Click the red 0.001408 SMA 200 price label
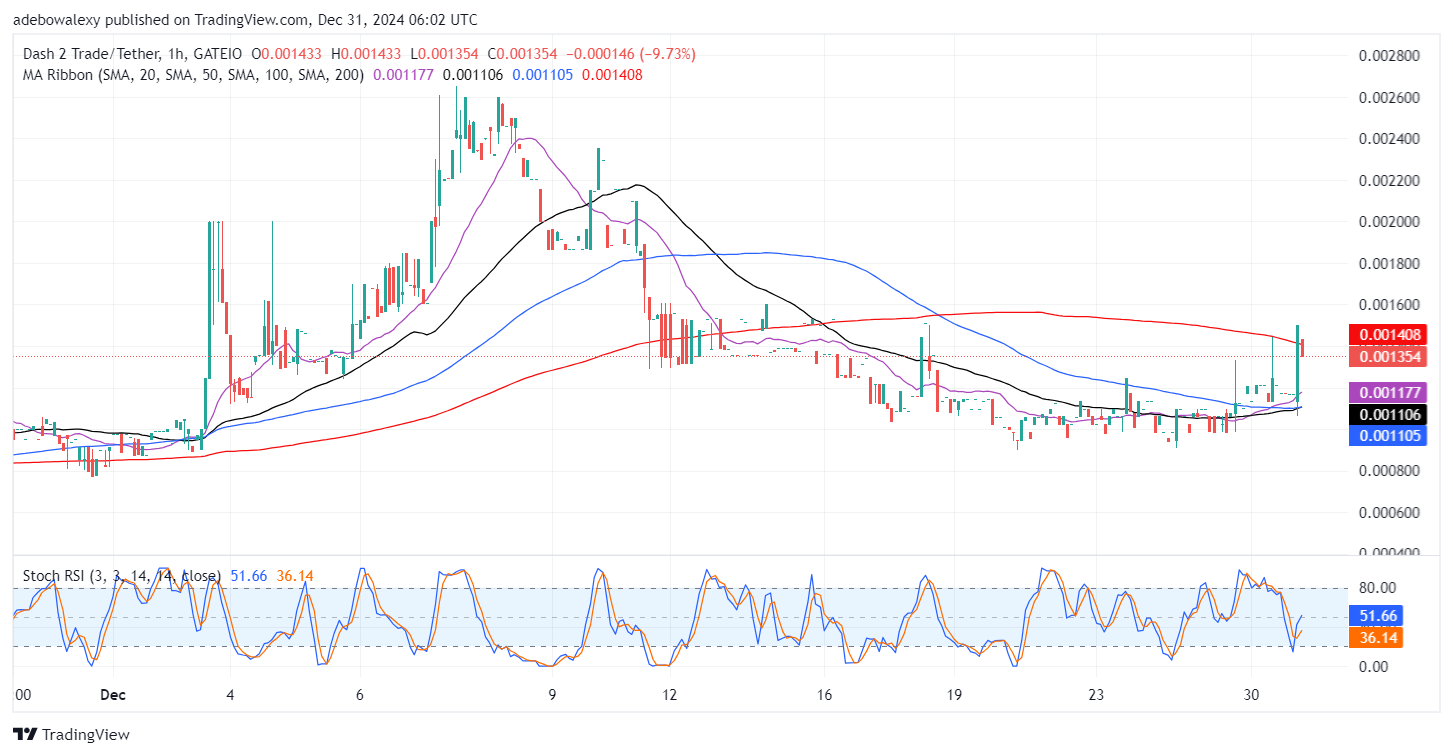 click(x=1388, y=334)
